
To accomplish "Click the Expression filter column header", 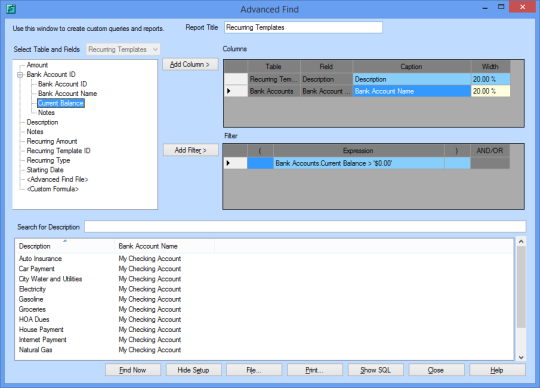I will pos(359,151).
